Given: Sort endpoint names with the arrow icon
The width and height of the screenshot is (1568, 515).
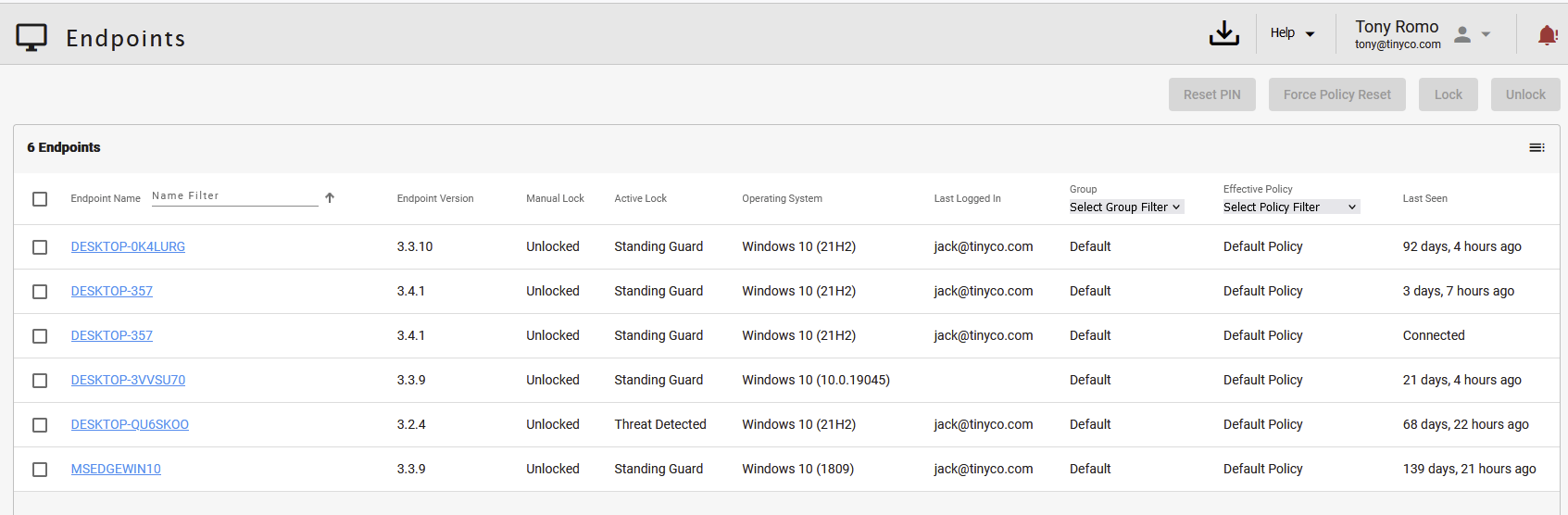Looking at the screenshot, I should (x=330, y=197).
